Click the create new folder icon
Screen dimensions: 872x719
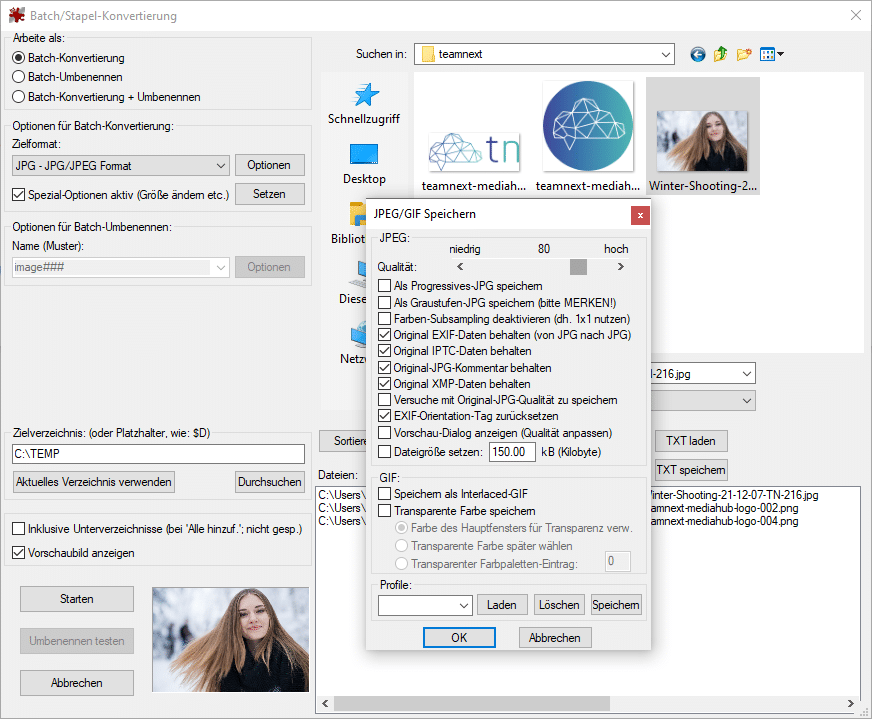[744, 54]
